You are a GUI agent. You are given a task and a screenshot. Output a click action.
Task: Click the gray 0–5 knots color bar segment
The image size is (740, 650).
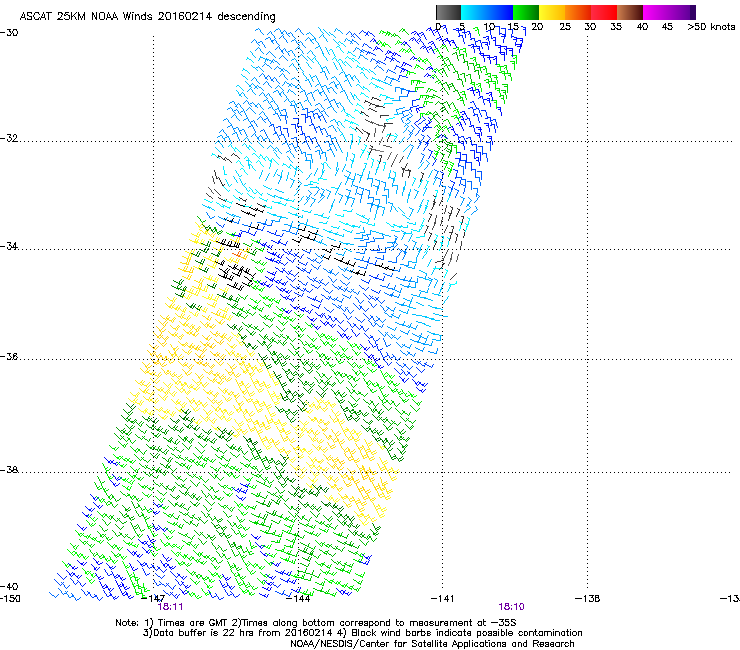448,12
